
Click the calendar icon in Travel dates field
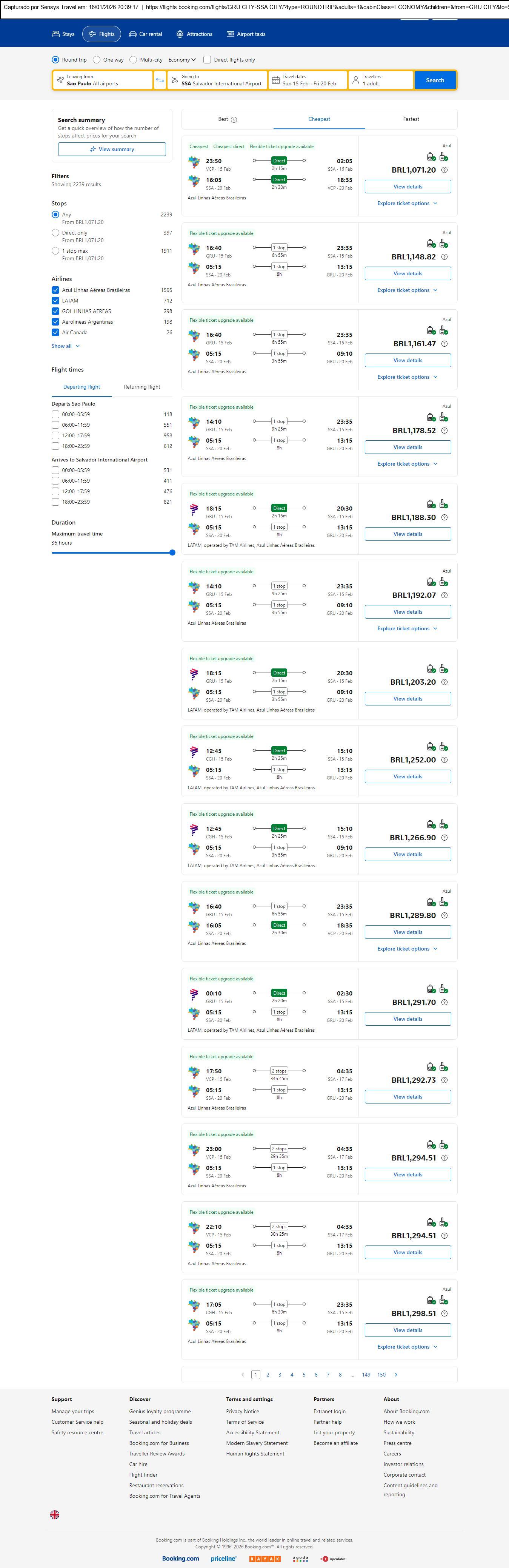(275, 80)
